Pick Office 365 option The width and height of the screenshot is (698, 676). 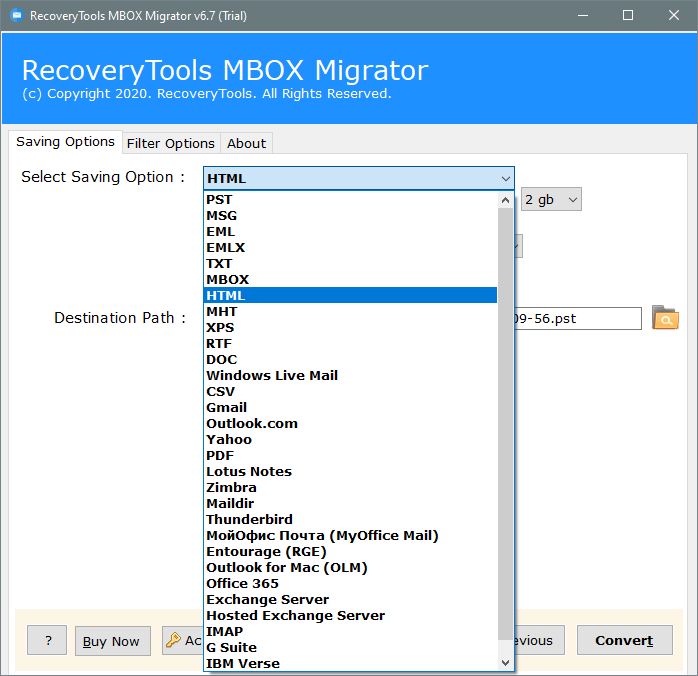point(350,584)
